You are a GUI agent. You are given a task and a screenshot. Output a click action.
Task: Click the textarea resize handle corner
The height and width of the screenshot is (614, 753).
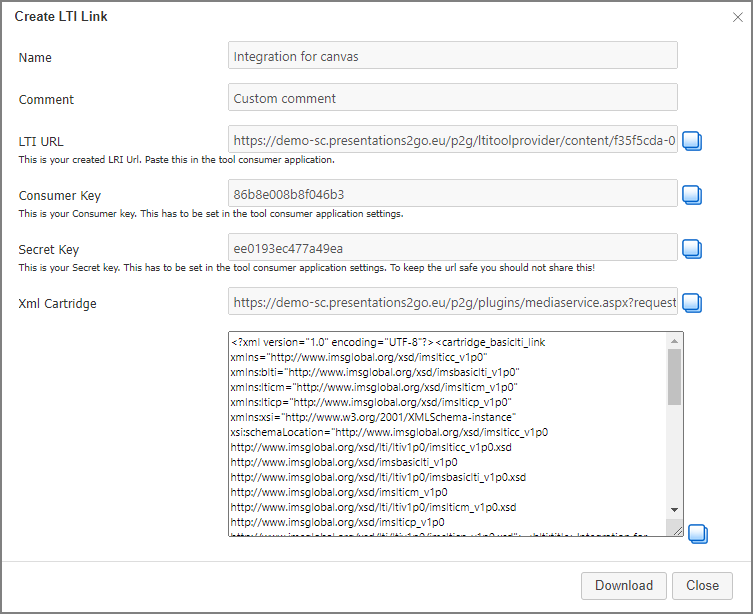(678, 530)
